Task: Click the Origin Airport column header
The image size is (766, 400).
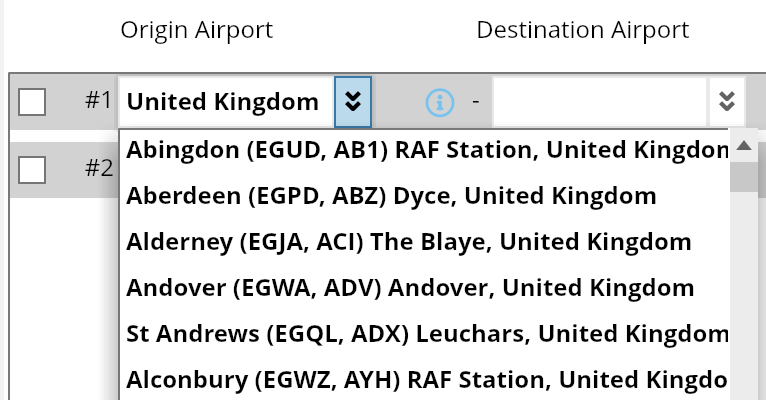Action: tap(197, 30)
